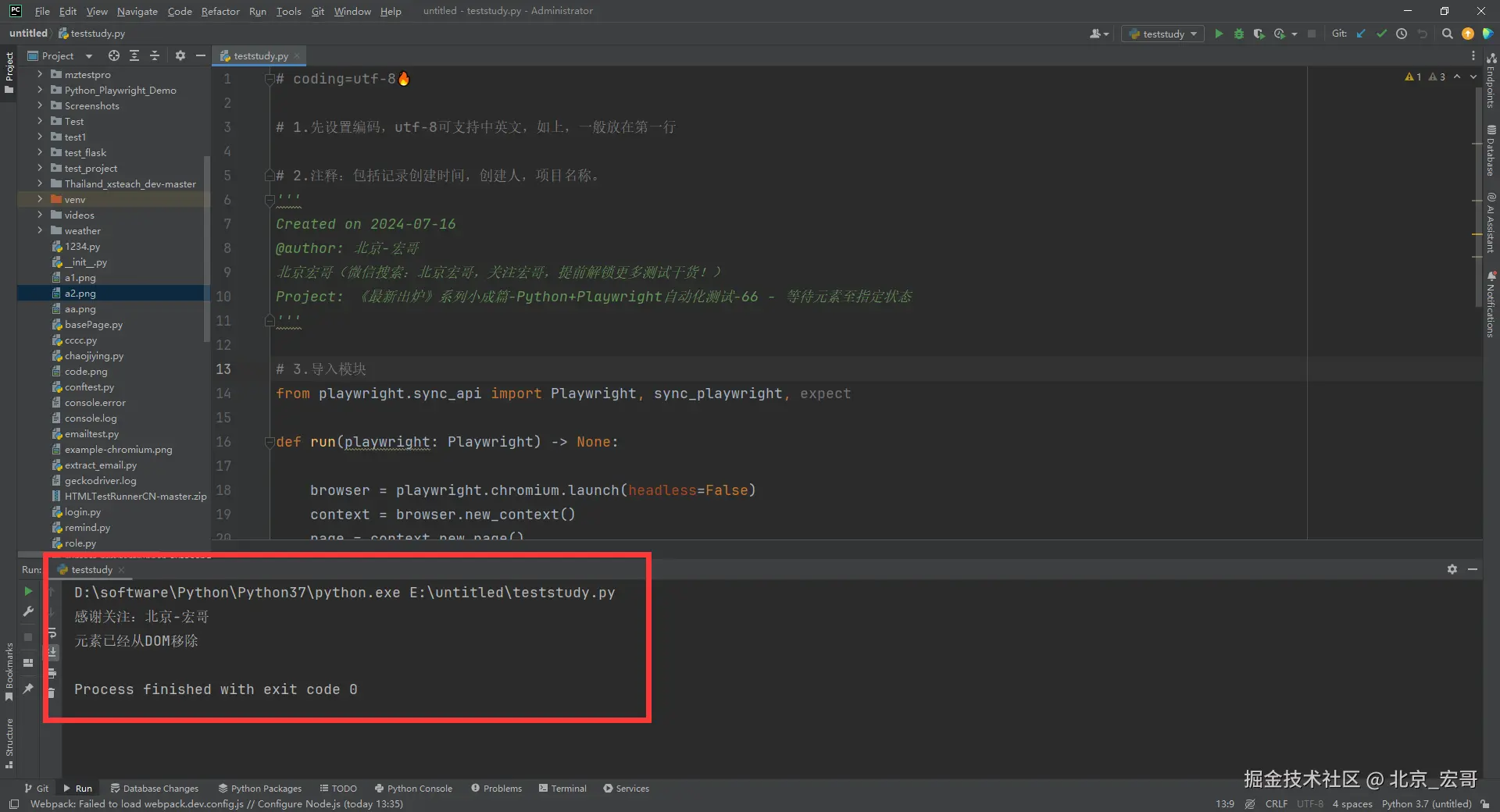1500x812 pixels.
Task: Open the AI Assistant side panel
Action: coord(1491,223)
